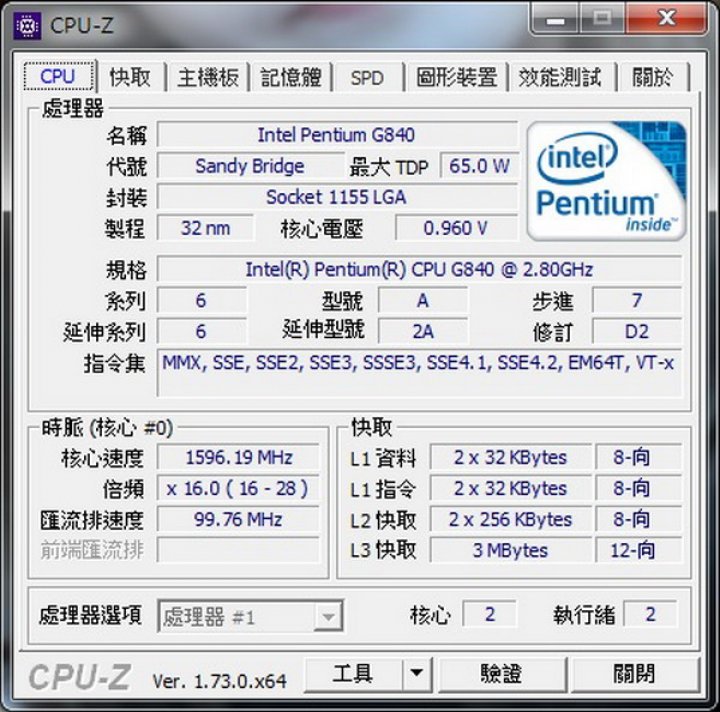Image resolution: width=720 pixels, height=712 pixels.
Task: Close the window with the X button
Action: click(x=666, y=19)
